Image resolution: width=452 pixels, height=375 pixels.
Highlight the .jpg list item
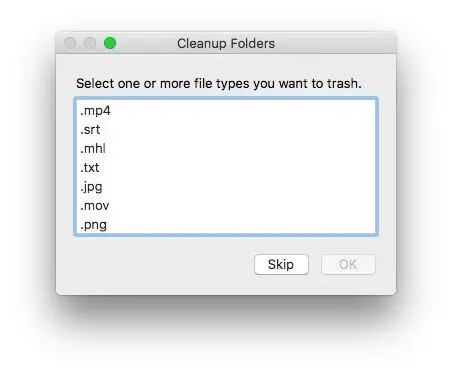coord(226,187)
